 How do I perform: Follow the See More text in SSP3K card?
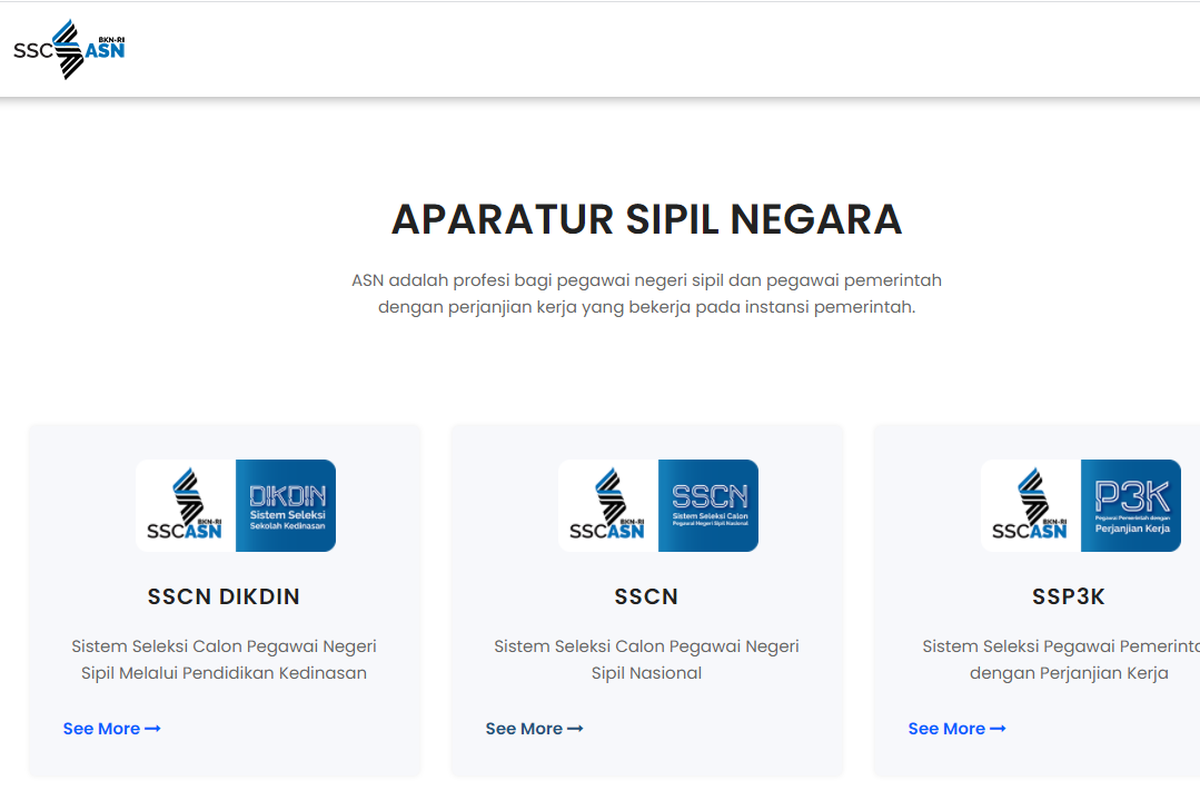946,729
